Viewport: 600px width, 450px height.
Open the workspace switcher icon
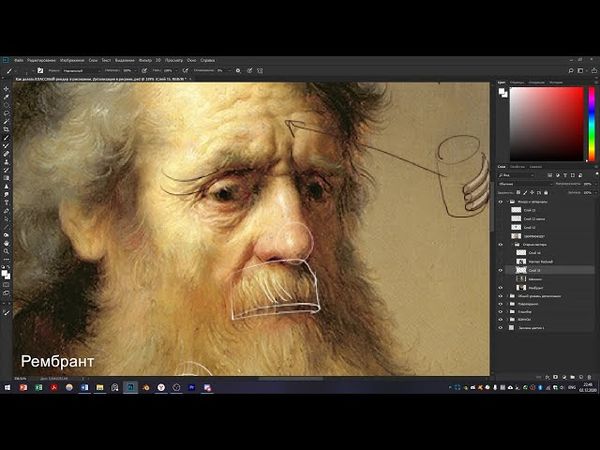581,71
